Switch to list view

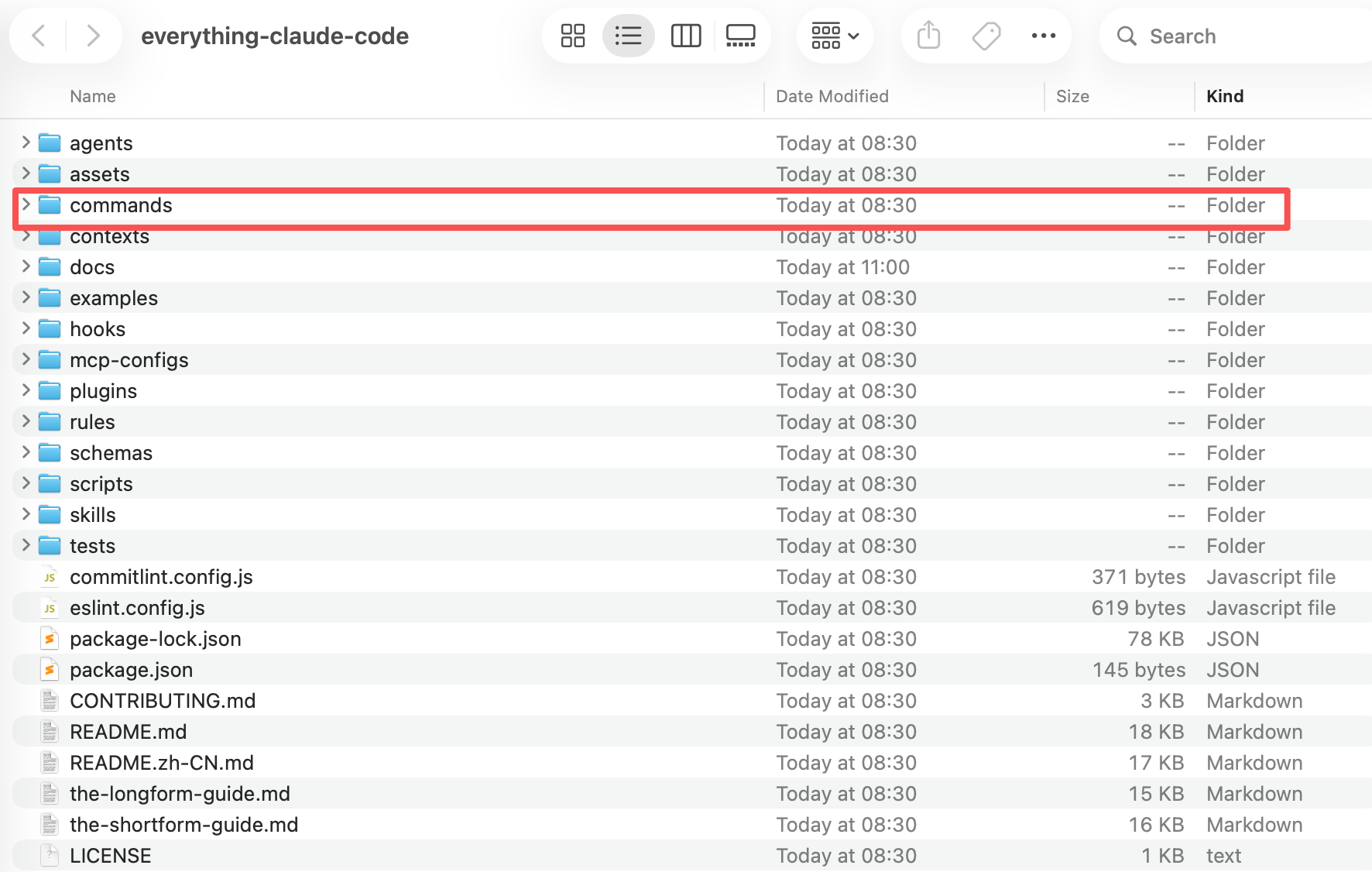pyautogui.click(x=628, y=36)
